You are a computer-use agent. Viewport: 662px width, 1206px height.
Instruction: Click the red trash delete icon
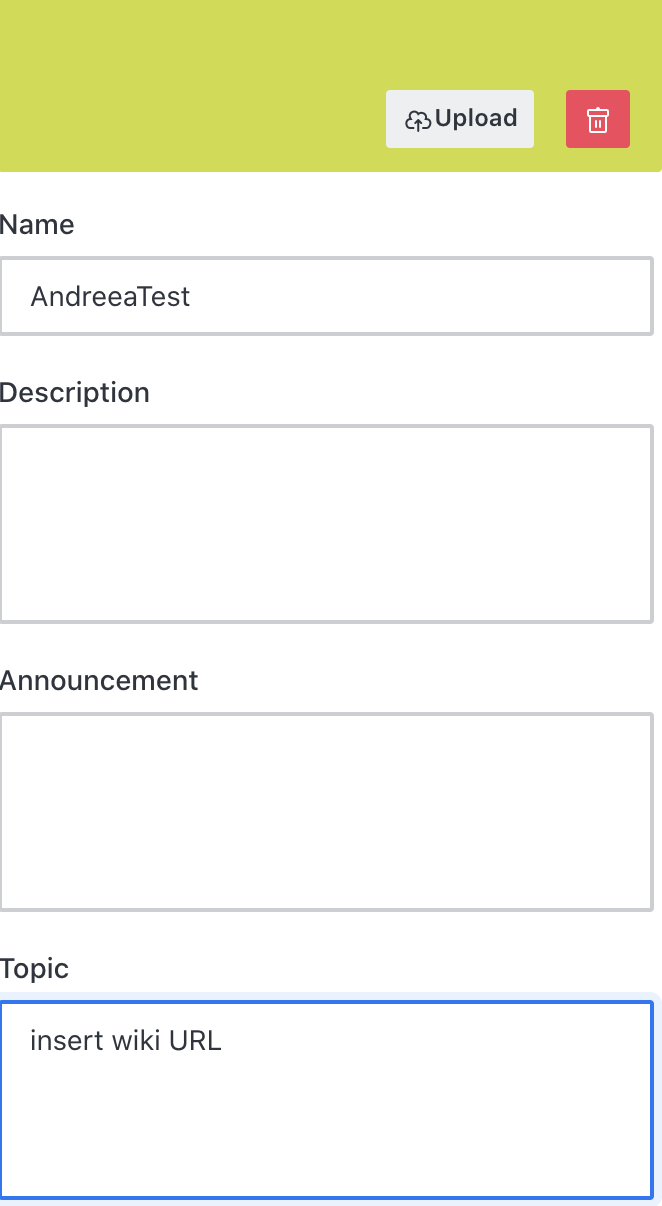pos(597,119)
